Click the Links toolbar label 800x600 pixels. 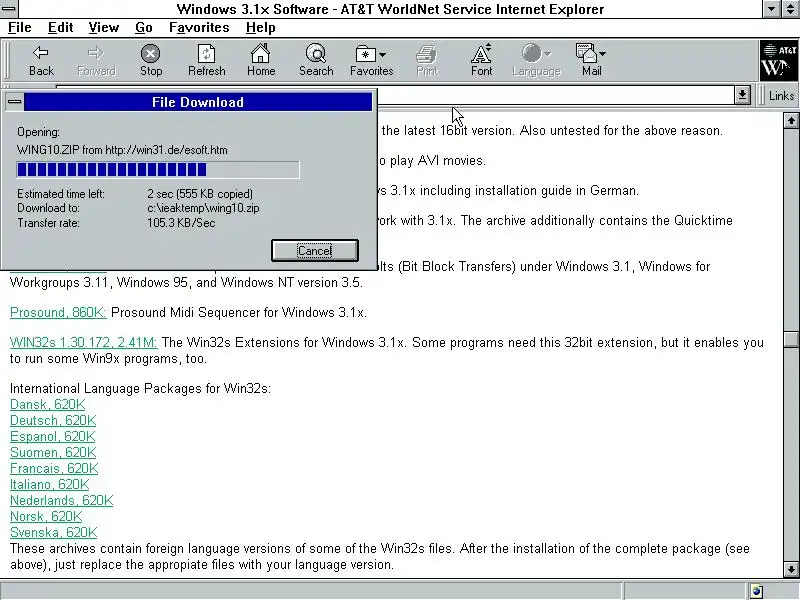[x=781, y=95]
